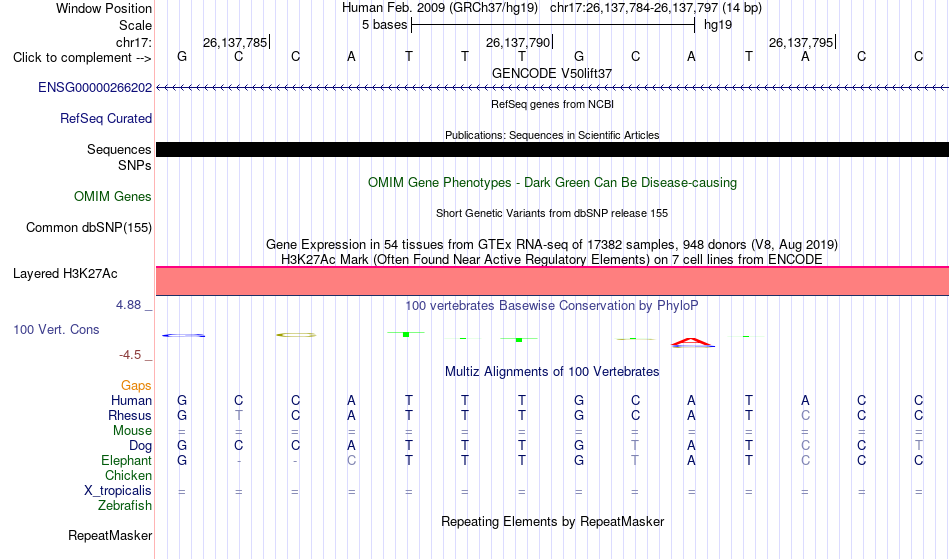
Task: Click the Mouse species row label
Action: [132, 431]
